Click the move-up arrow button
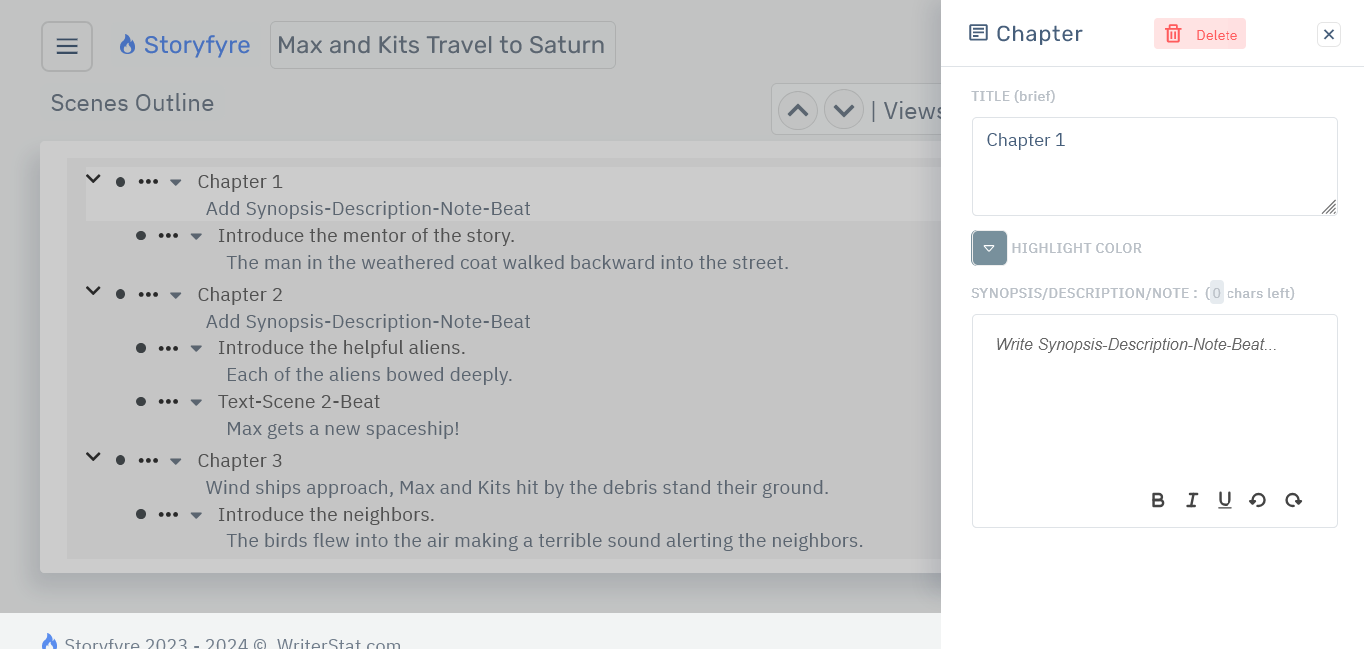This screenshot has height=649, width=1364. click(x=797, y=110)
